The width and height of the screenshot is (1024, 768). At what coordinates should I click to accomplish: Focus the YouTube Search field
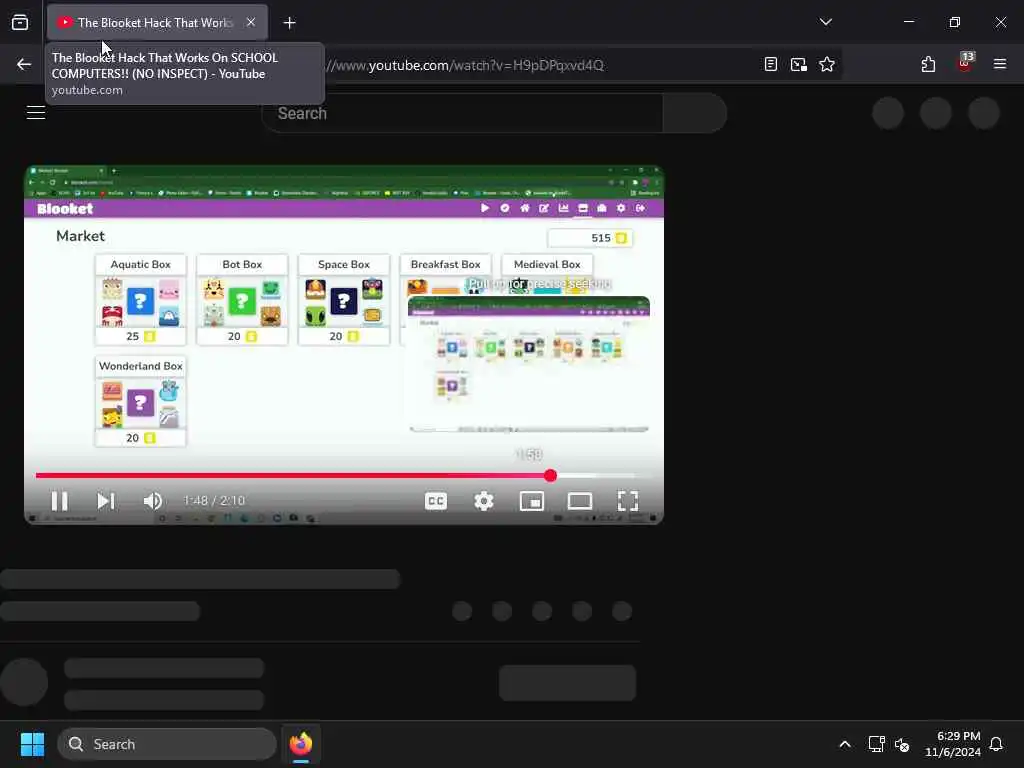(462, 113)
